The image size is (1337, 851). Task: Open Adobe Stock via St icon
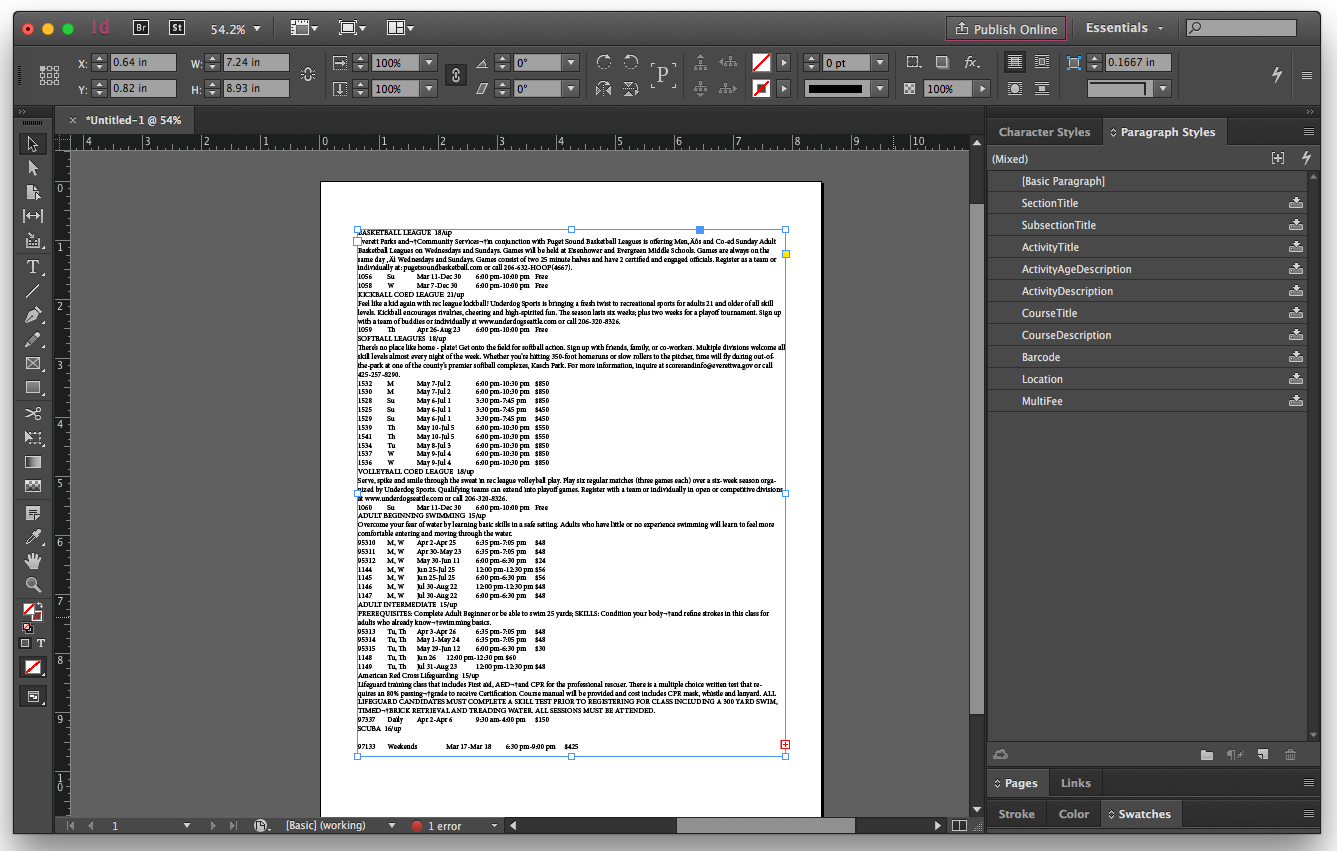177,28
